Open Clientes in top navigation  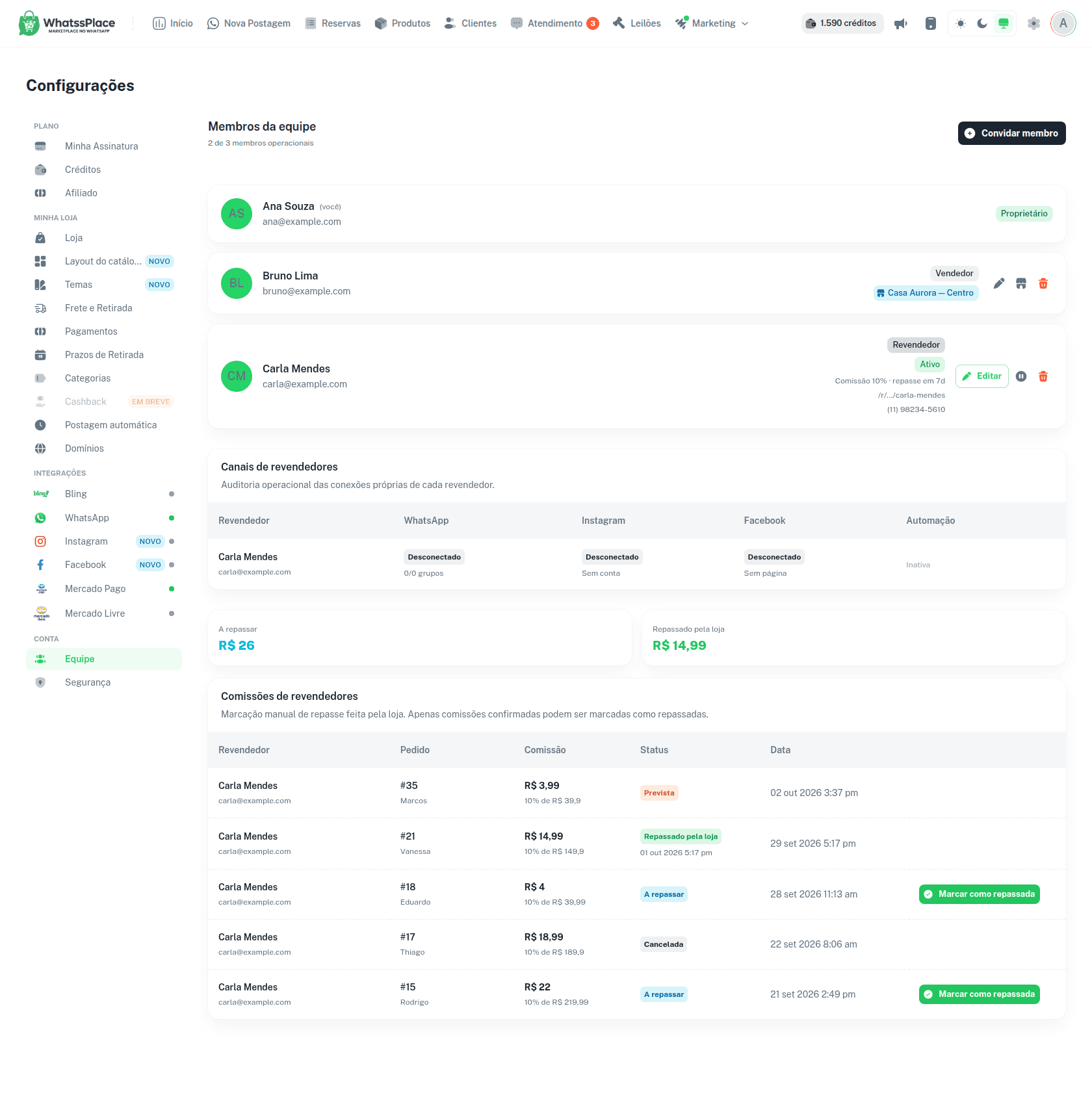tap(471, 23)
